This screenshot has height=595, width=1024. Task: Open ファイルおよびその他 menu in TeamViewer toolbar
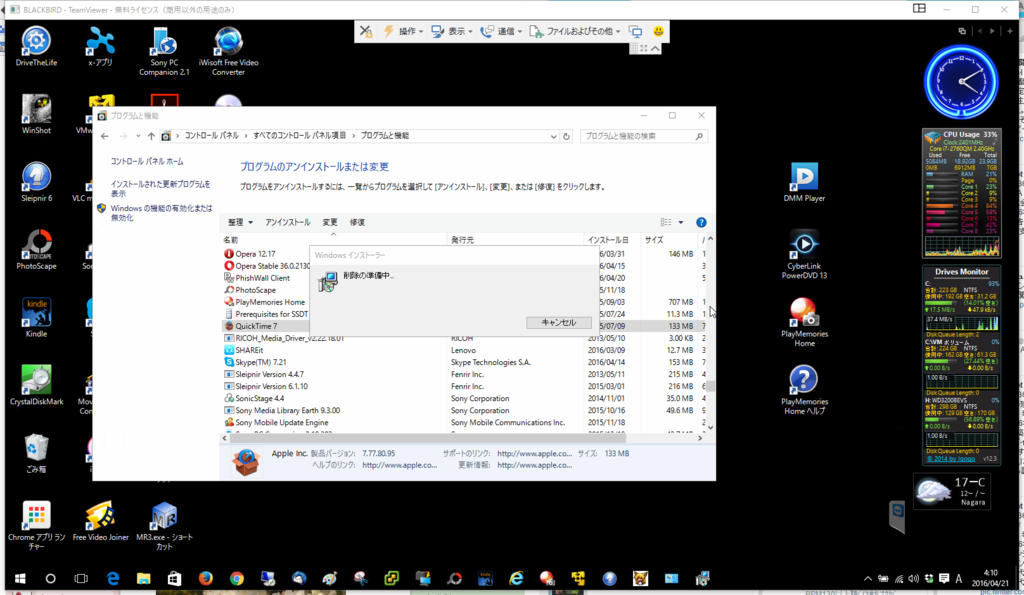click(x=575, y=31)
